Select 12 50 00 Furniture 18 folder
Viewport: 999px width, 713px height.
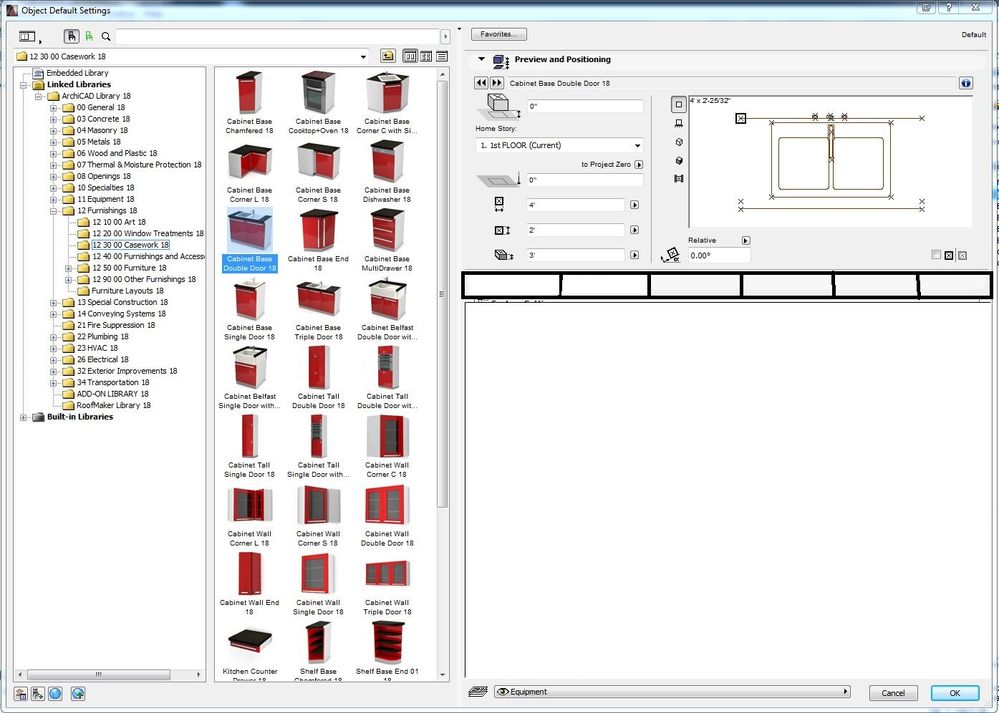(129, 268)
